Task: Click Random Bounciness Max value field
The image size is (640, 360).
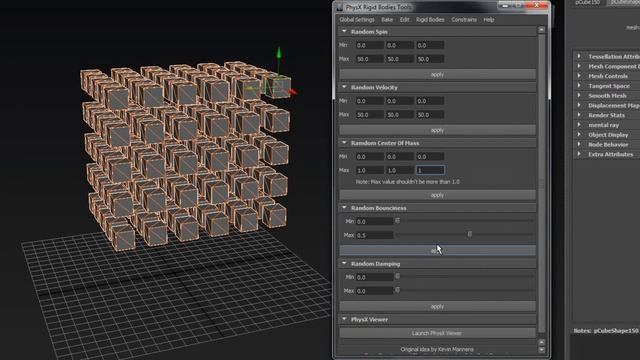Action: 374,235
